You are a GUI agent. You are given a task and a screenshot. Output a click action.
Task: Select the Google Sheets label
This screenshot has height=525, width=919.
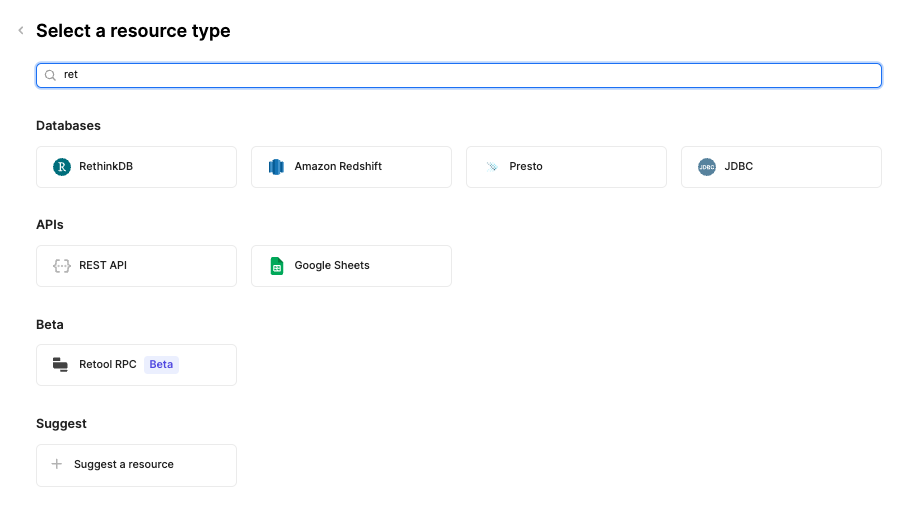point(332,265)
